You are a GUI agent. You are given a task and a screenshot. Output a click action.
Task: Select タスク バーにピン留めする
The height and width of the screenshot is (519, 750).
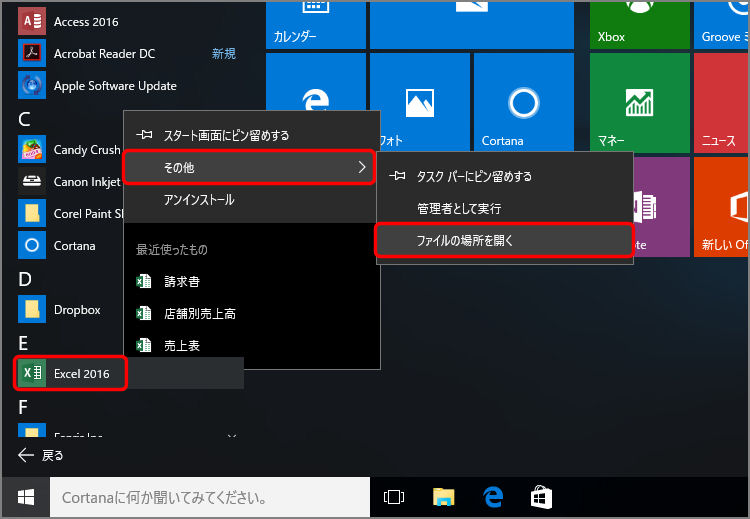pyautogui.click(x=505, y=176)
